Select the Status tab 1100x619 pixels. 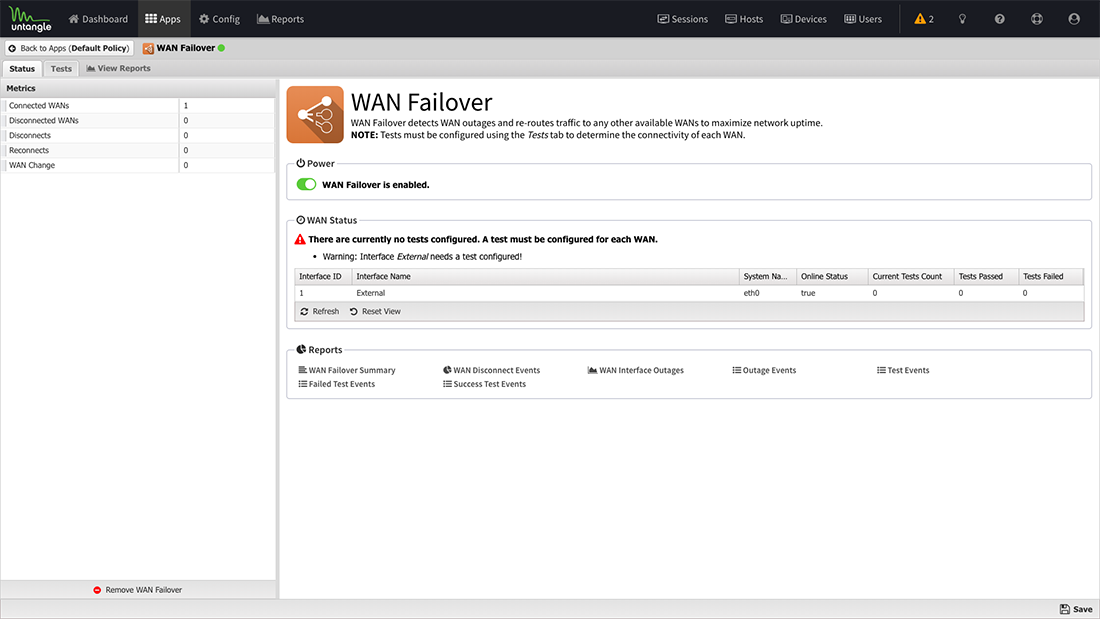22,69
